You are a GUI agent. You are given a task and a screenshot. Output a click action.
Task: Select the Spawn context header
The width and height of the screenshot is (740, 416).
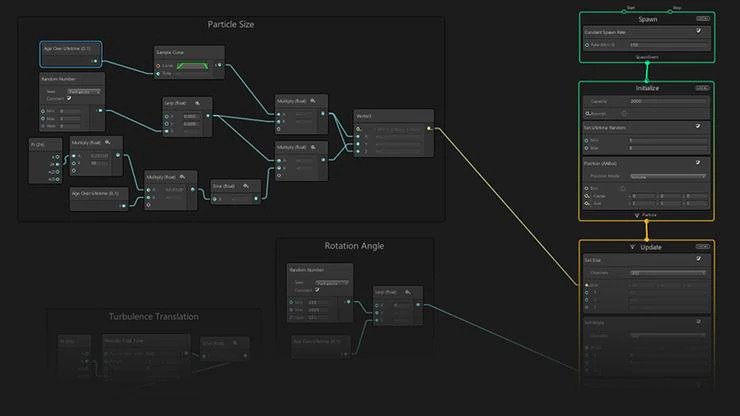pos(648,19)
